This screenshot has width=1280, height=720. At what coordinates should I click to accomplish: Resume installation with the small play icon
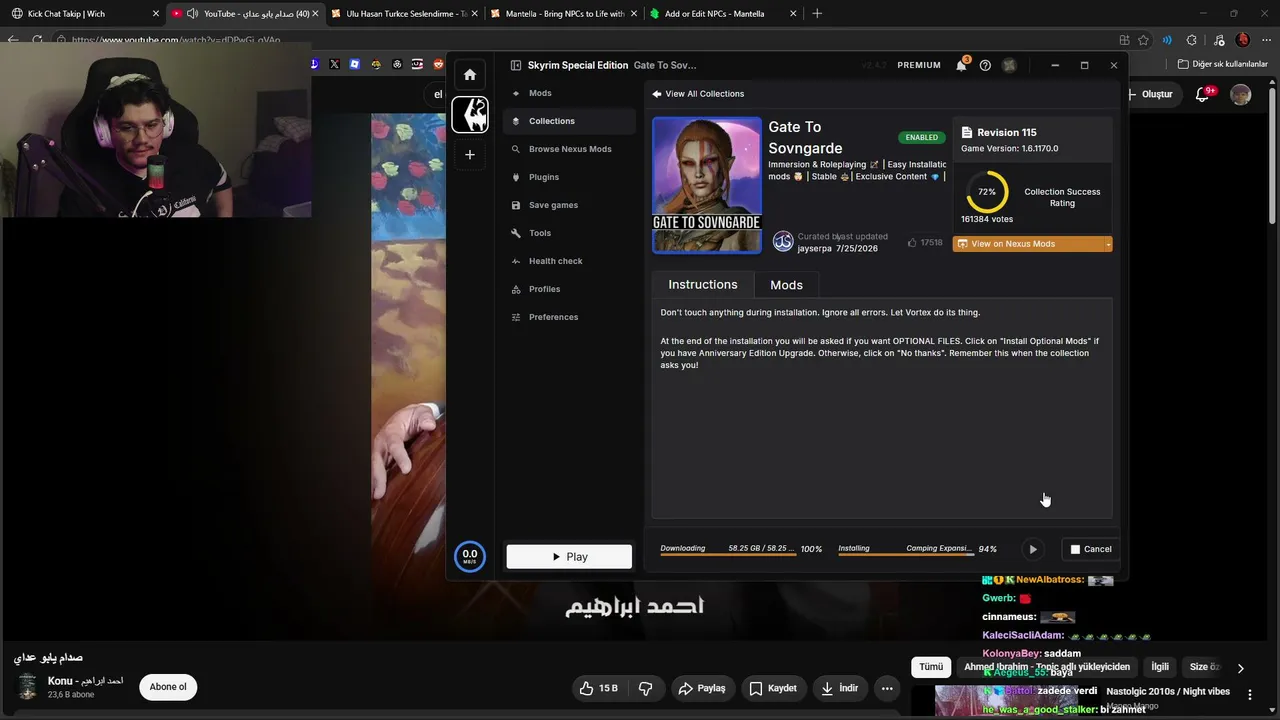pyautogui.click(x=1033, y=549)
